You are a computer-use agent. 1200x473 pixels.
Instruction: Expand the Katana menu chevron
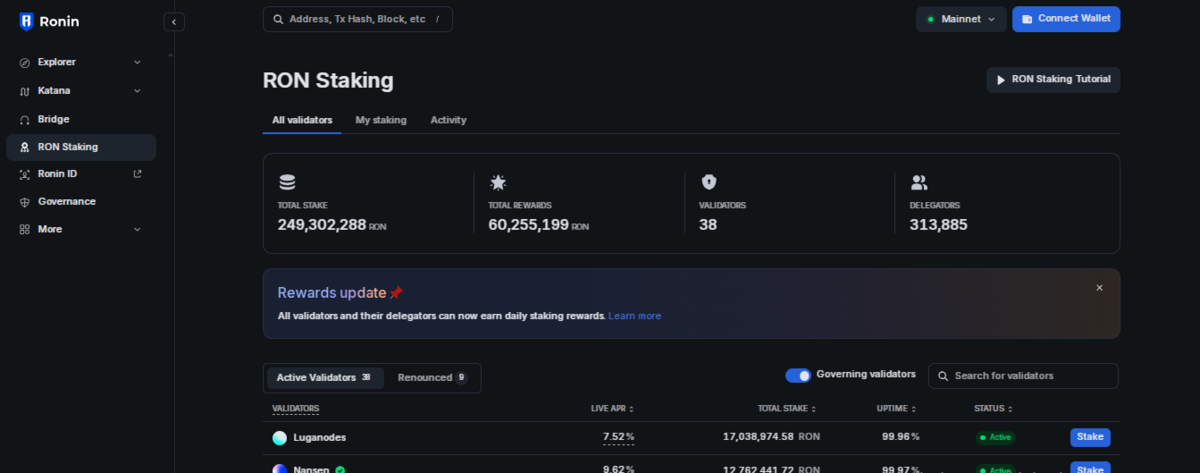point(137,91)
